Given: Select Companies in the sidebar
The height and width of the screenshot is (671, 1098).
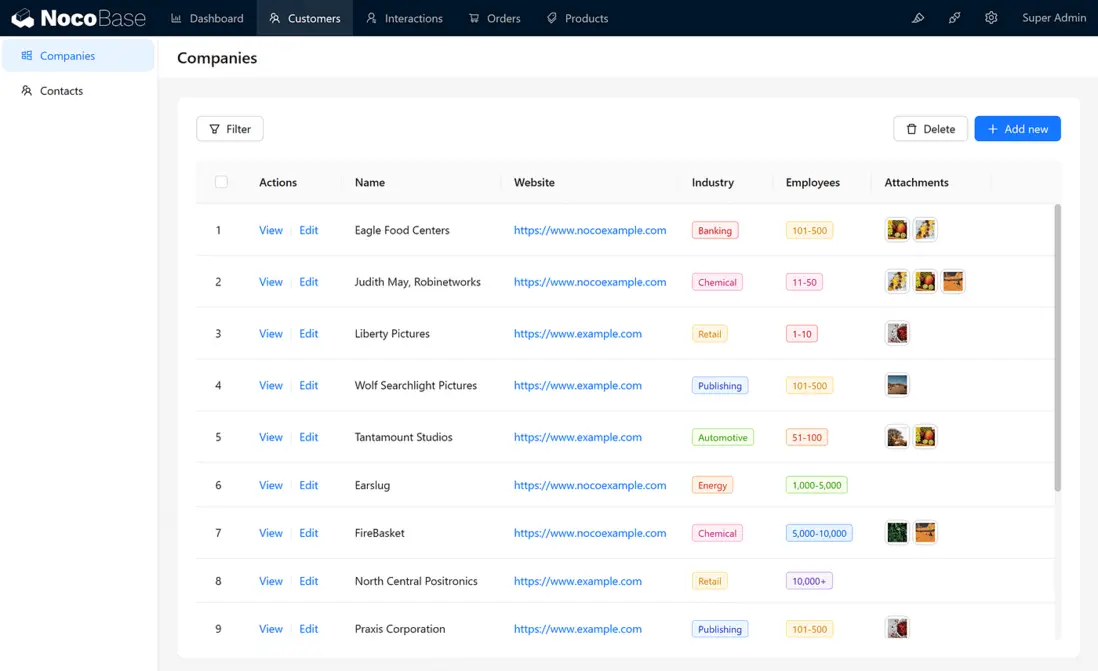Looking at the screenshot, I should [67, 56].
